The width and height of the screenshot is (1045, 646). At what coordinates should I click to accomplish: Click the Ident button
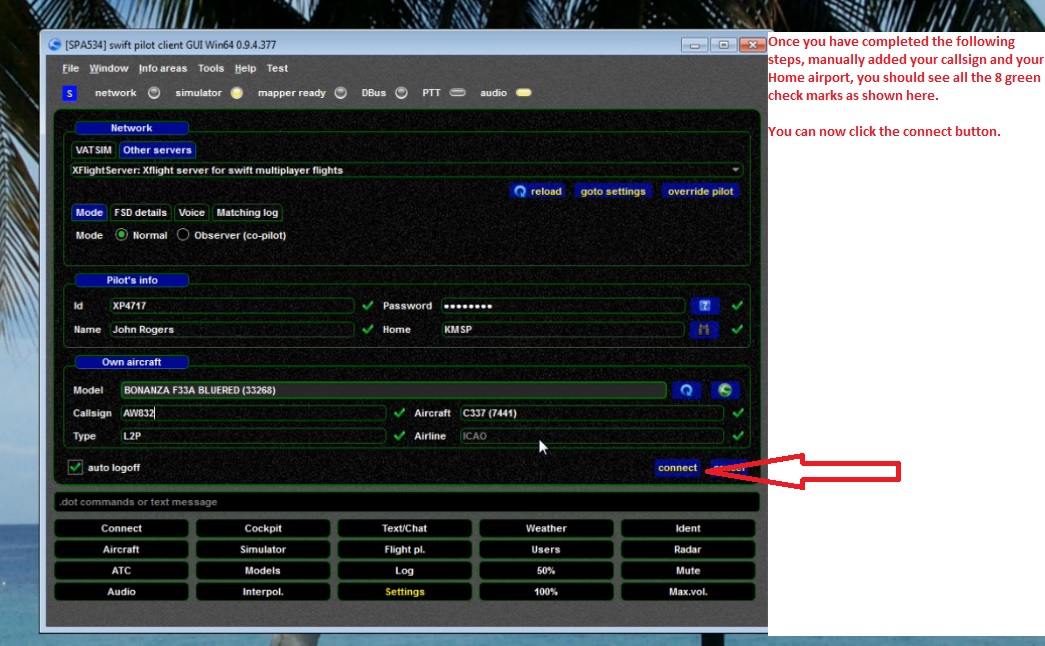688,529
